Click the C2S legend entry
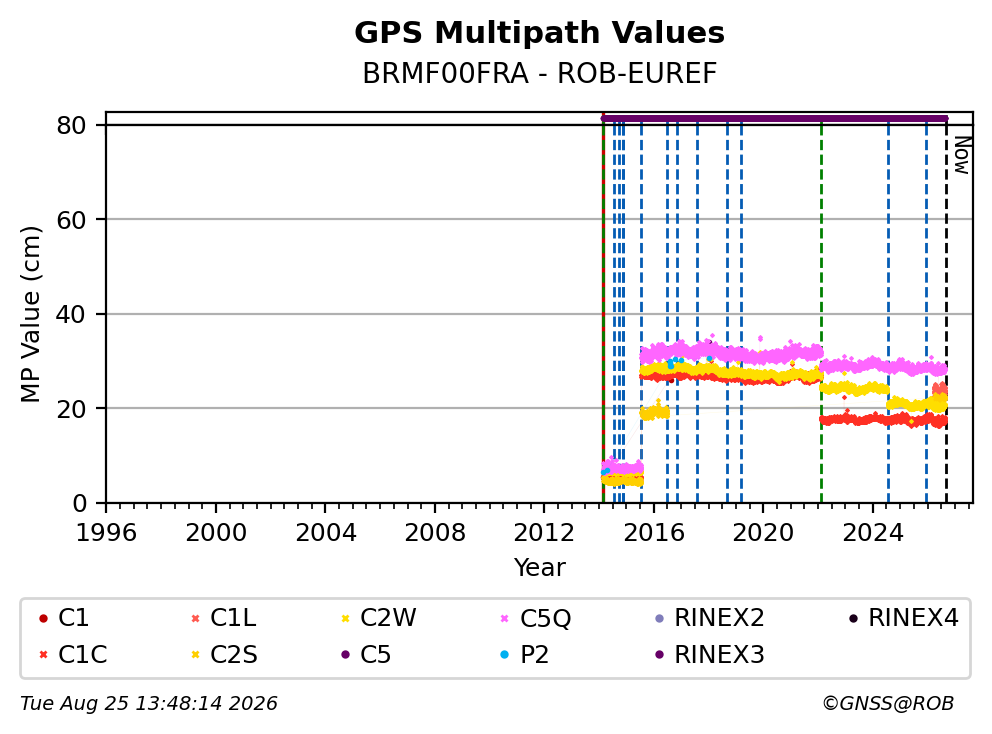 coord(223,655)
